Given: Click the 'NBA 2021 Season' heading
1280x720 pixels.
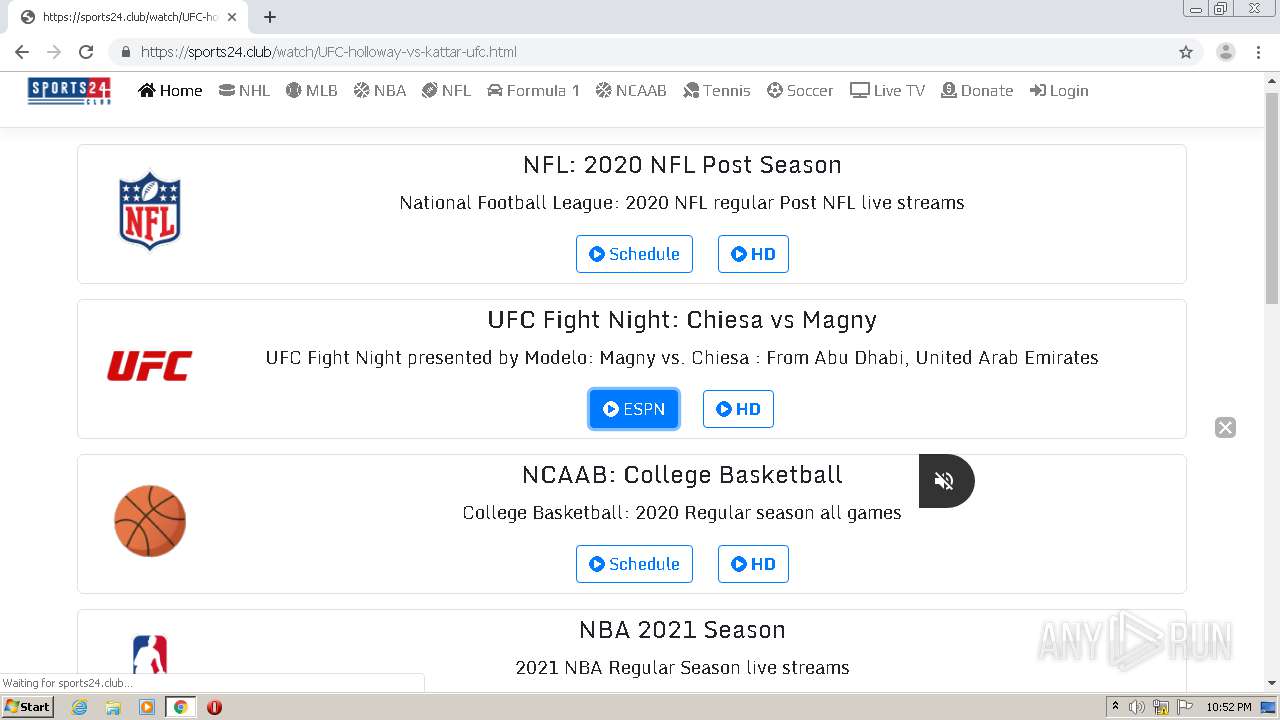Looking at the screenshot, I should coord(682,630).
